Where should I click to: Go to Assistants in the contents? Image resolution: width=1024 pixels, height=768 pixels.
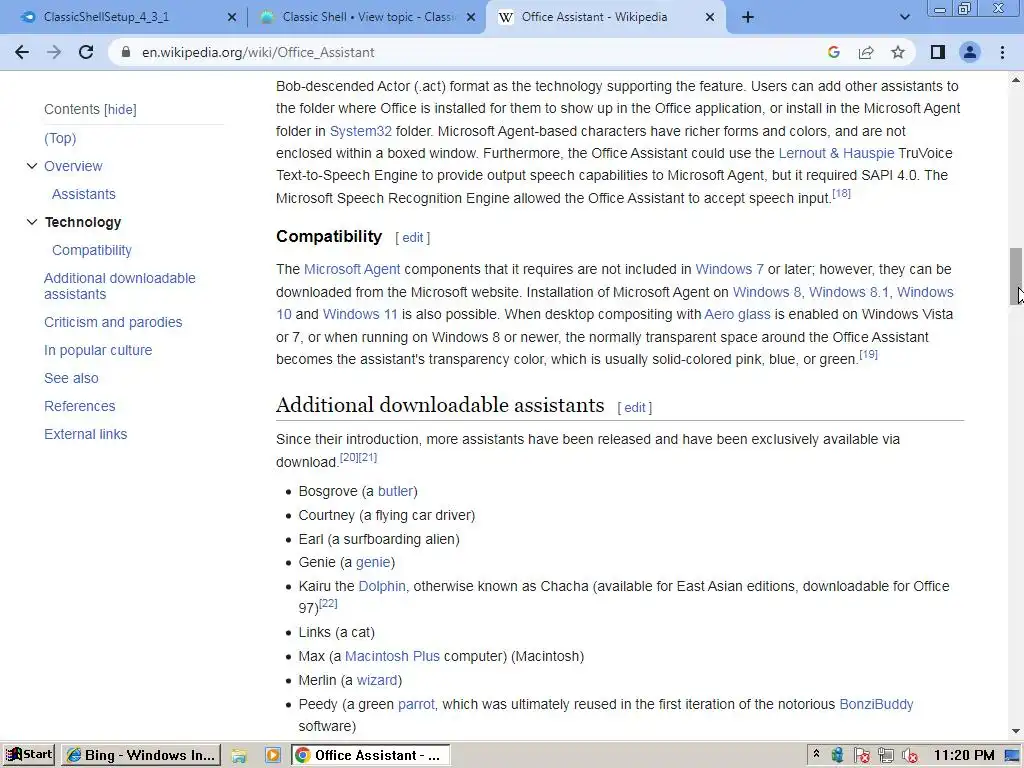pos(84,195)
